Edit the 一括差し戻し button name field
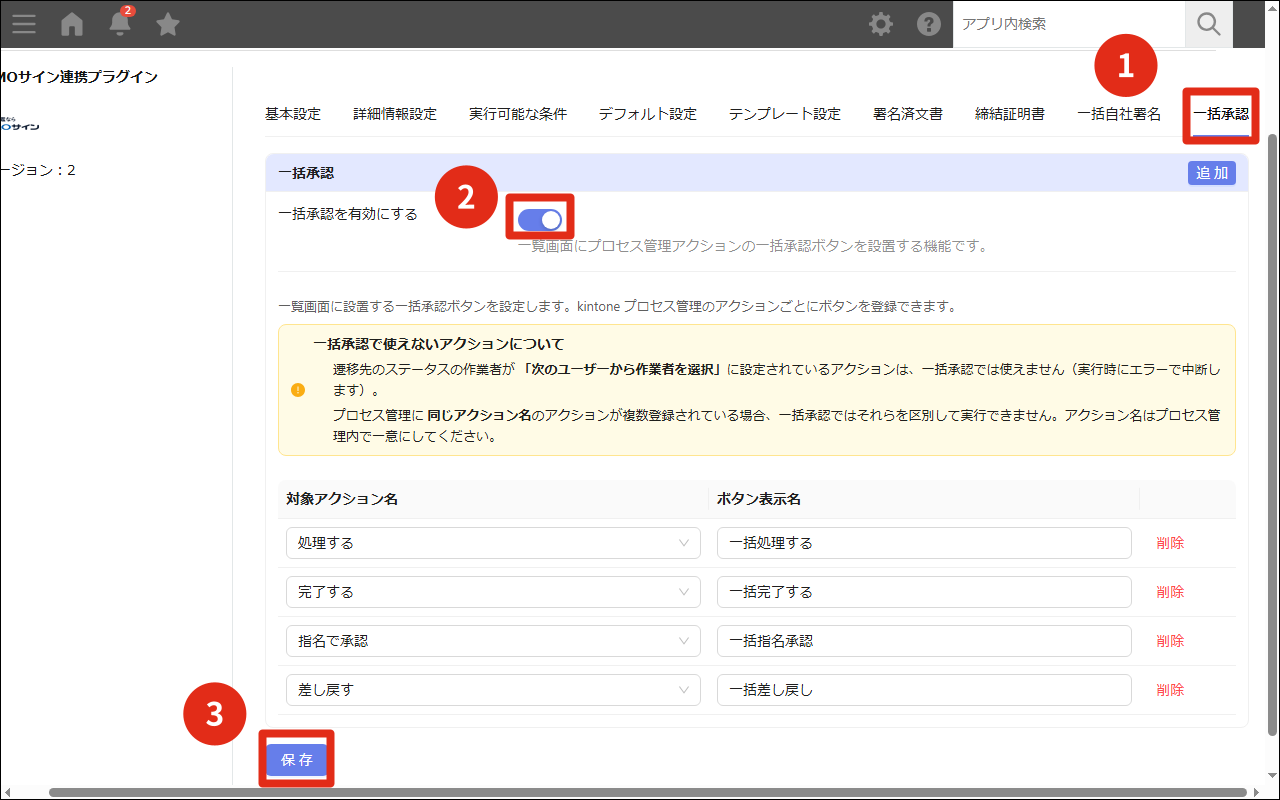Viewport: 1280px width, 800px height. point(924,690)
